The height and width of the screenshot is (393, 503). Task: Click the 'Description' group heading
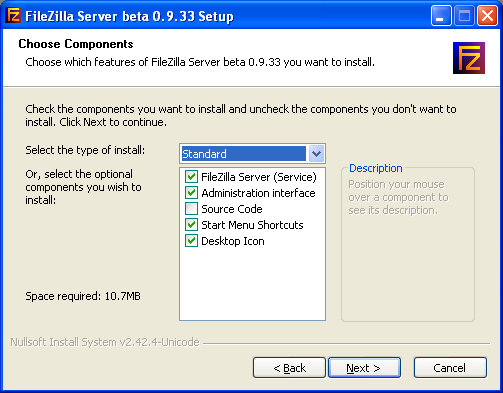[x=376, y=168]
